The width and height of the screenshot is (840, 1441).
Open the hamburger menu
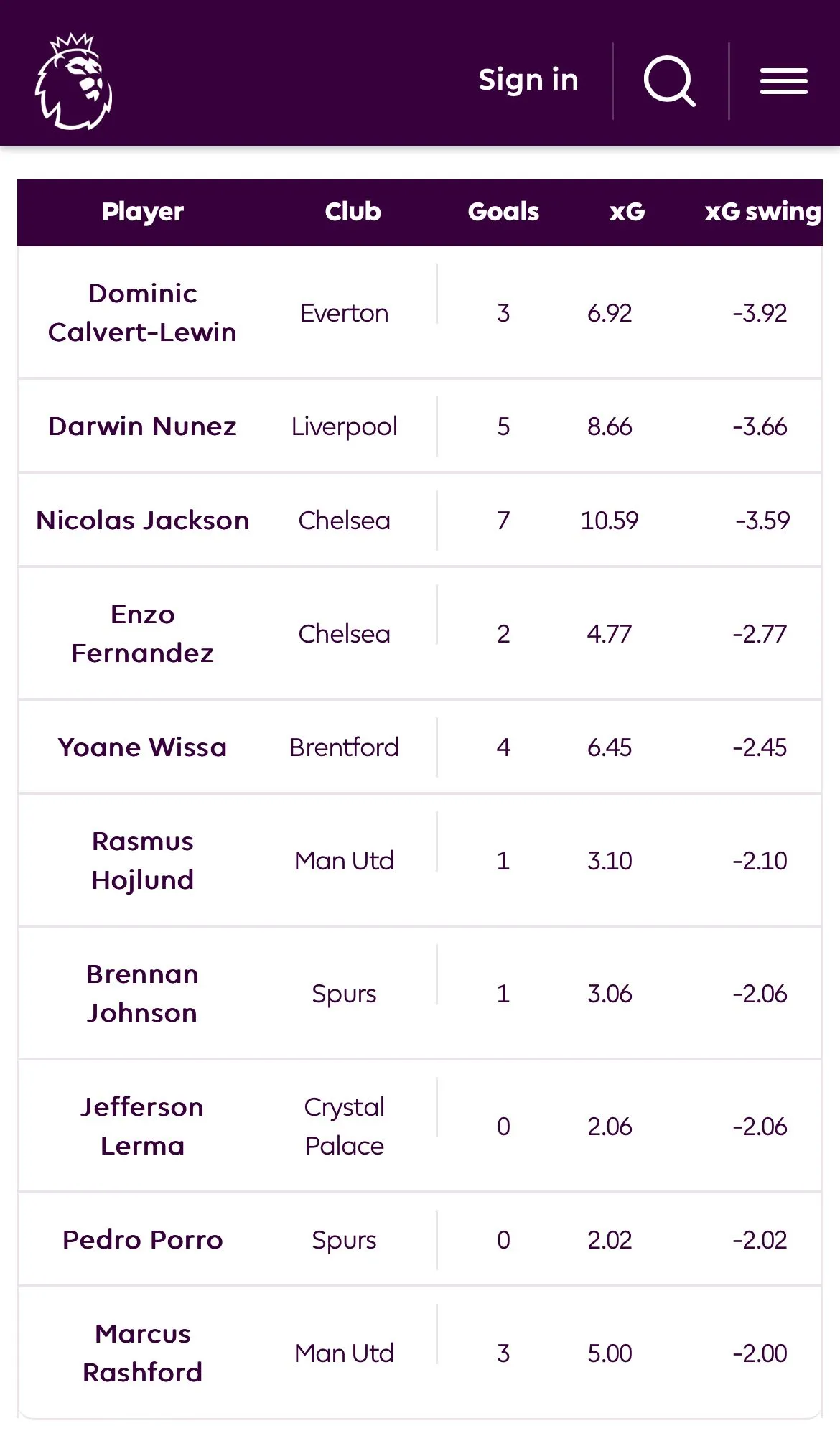click(784, 81)
